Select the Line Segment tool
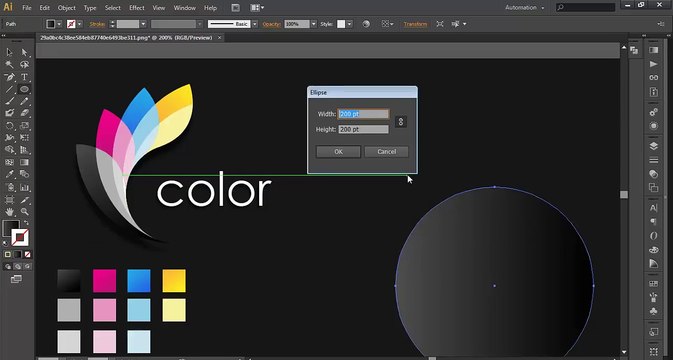The width and height of the screenshot is (673, 360). pos(9,89)
